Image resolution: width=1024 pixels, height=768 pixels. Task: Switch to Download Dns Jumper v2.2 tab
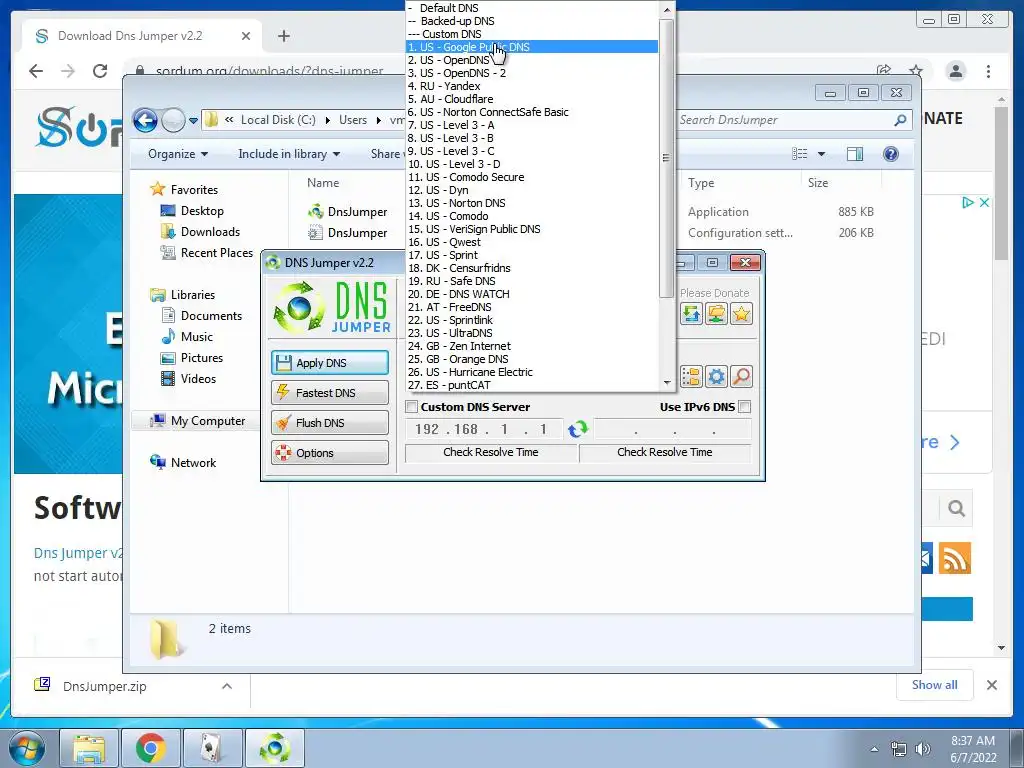click(x=142, y=36)
